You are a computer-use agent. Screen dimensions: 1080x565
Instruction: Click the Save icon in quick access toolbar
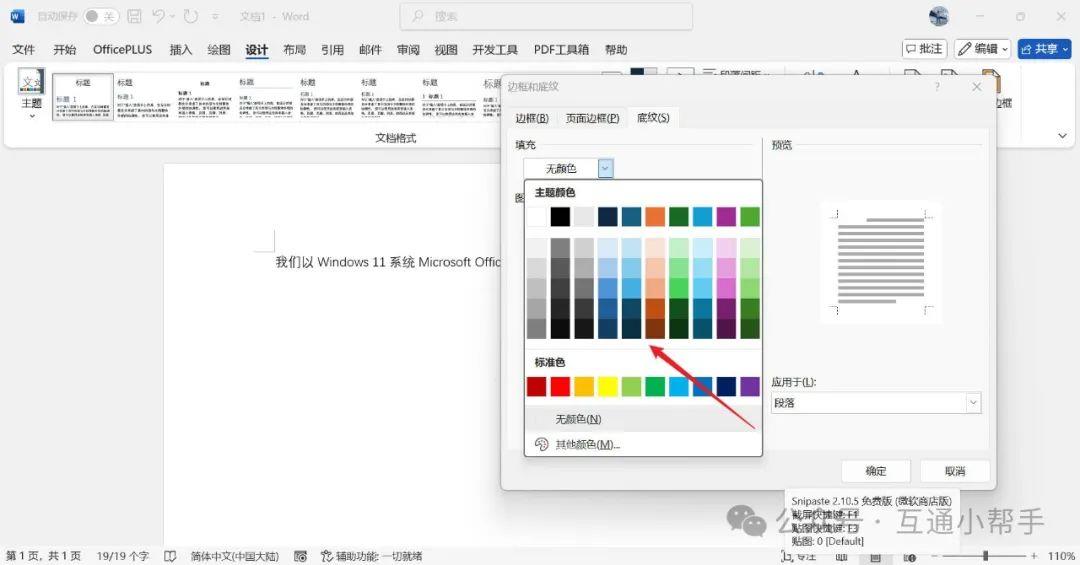click(x=135, y=16)
